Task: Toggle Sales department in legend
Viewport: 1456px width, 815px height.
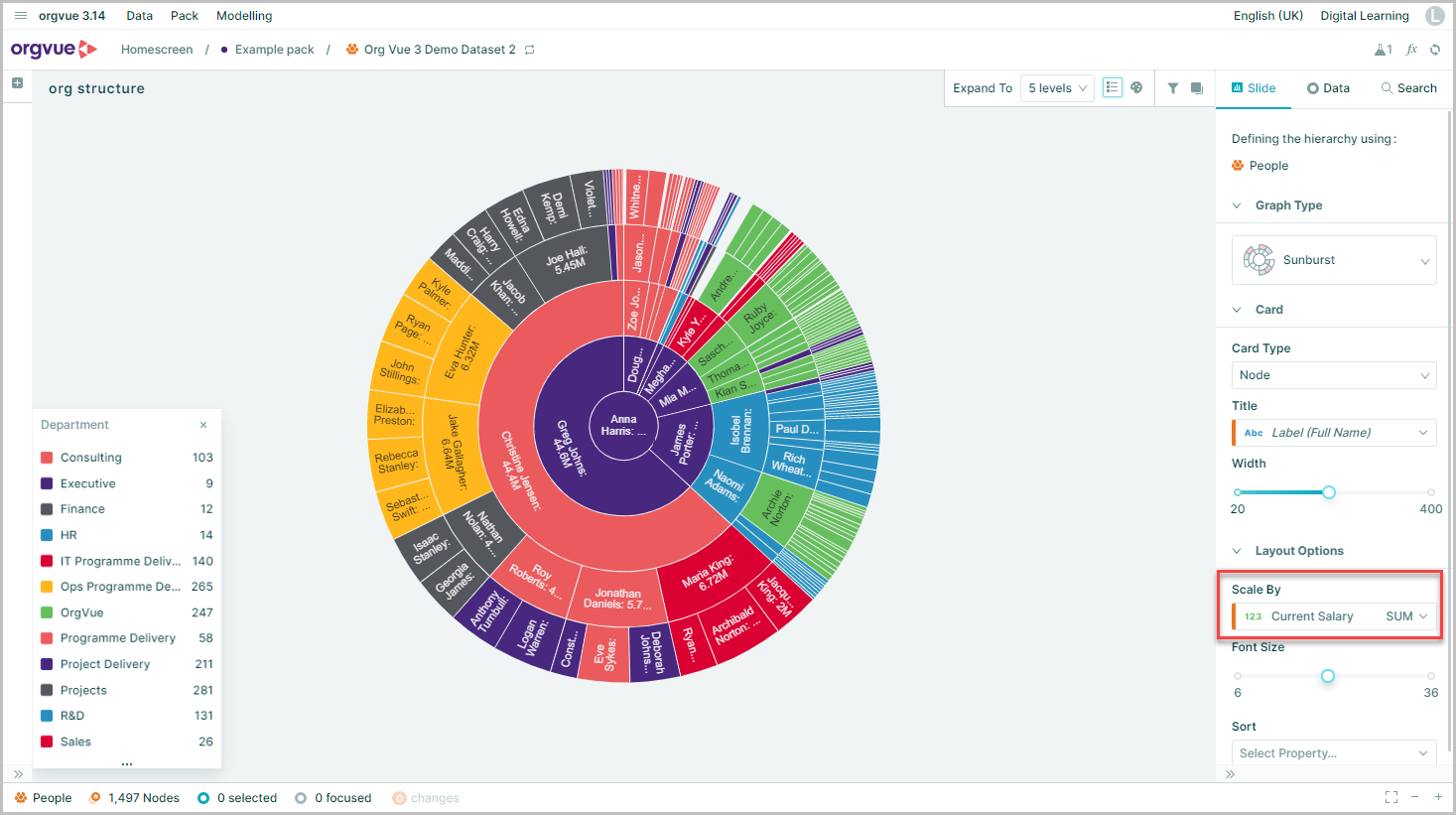Action: pyautogui.click(x=127, y=742)
